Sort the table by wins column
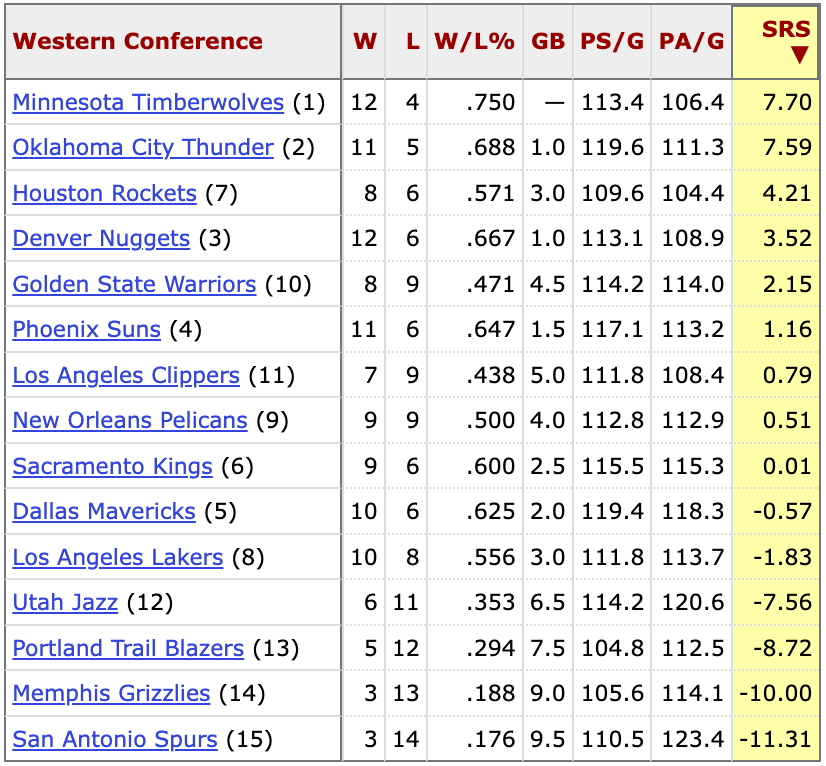The height and width of the screenshot is (766, 826). coord(364,42)
